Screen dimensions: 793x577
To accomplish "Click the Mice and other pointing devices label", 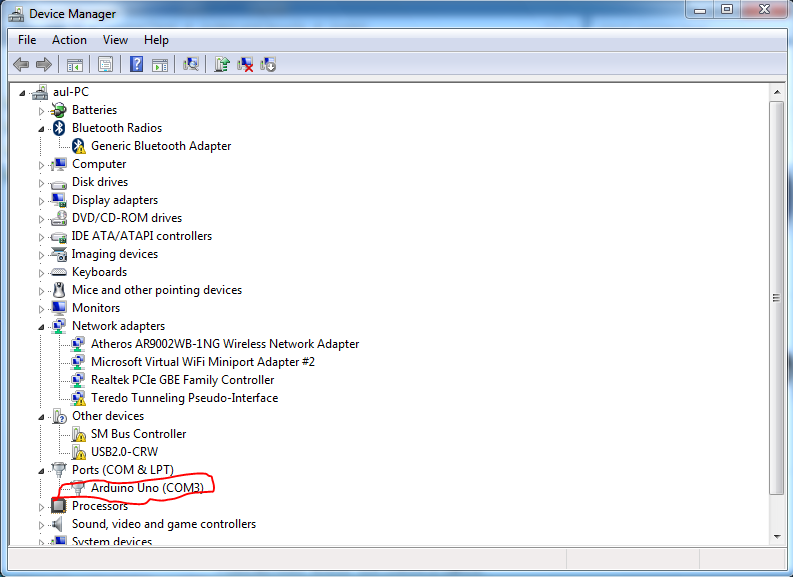I will click(x=157, y=290).
